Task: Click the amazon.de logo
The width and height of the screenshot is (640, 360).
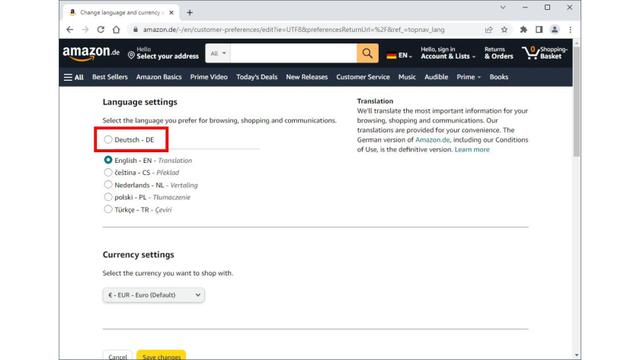Action: (x=91, y=53)
